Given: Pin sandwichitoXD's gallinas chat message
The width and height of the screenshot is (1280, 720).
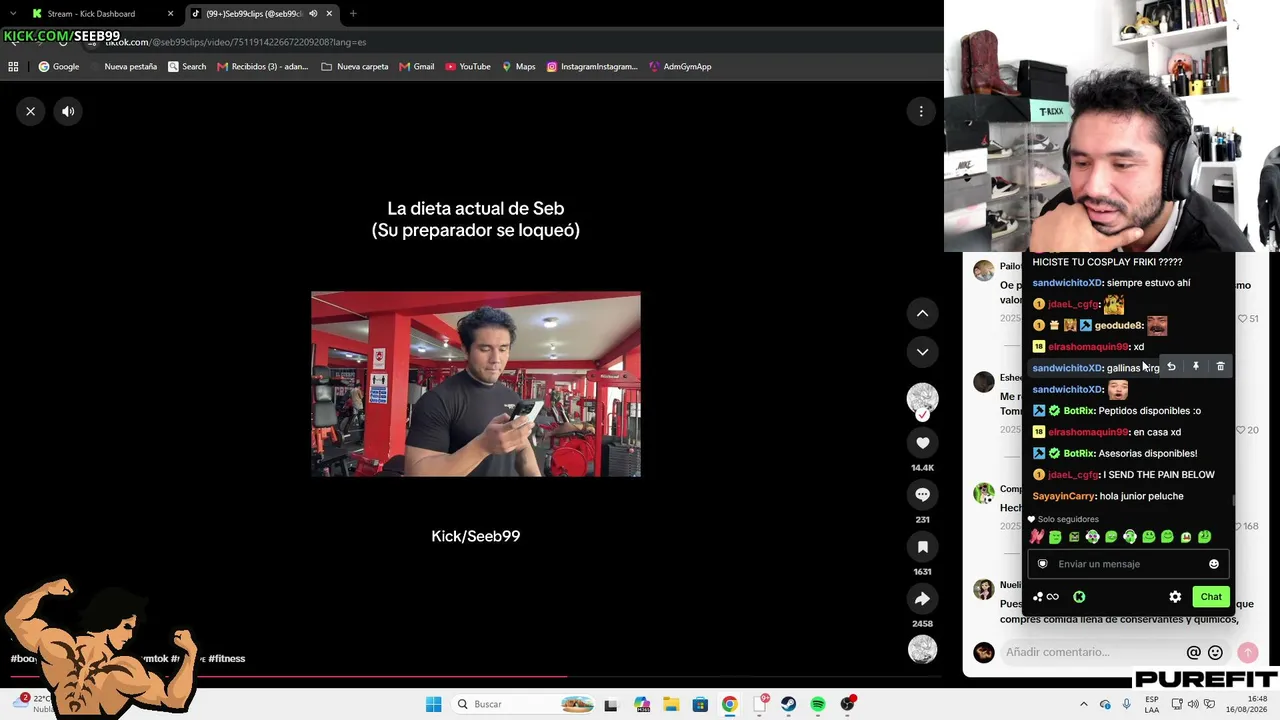Looking at the screenshot, I should tap(1196, 367).
